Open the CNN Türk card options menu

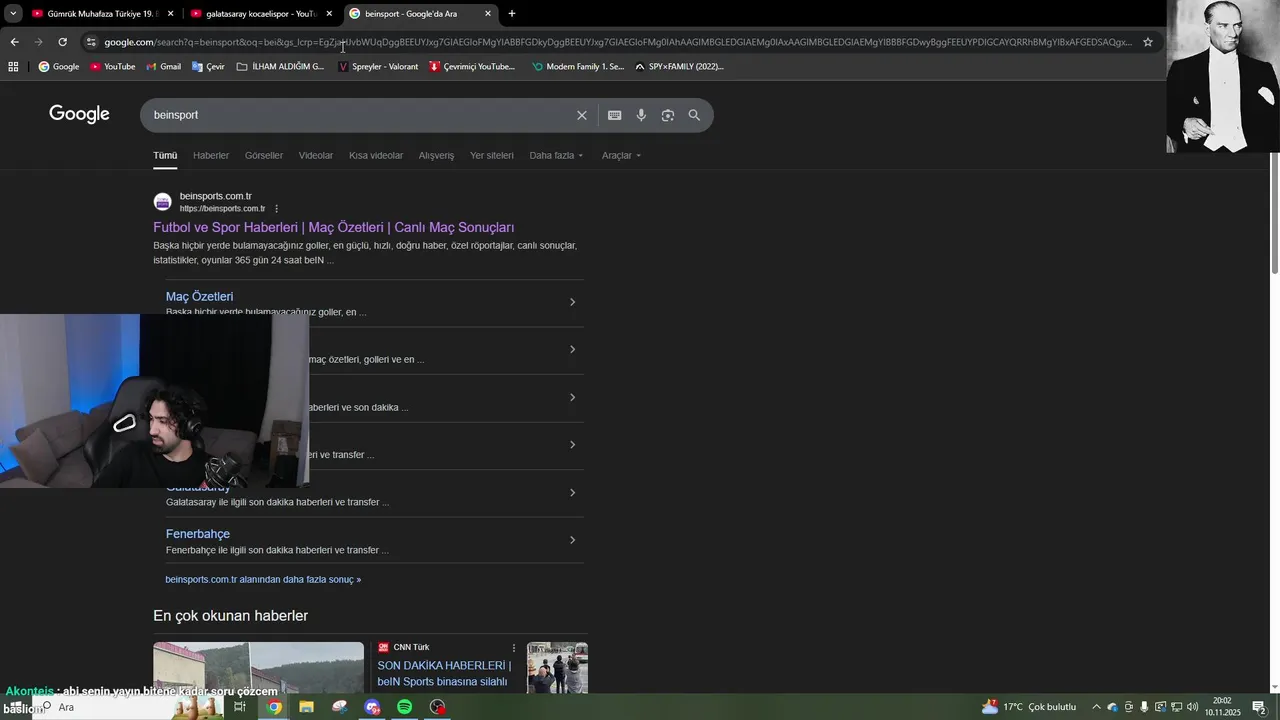pyautogui.click(x=514, y=648)
